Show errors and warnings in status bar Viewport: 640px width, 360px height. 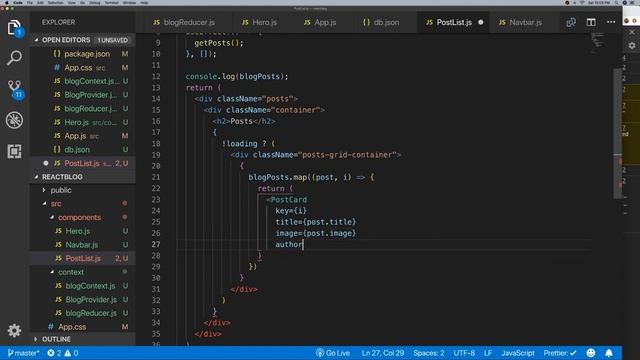pyautogui.click(x=62, y=353)
